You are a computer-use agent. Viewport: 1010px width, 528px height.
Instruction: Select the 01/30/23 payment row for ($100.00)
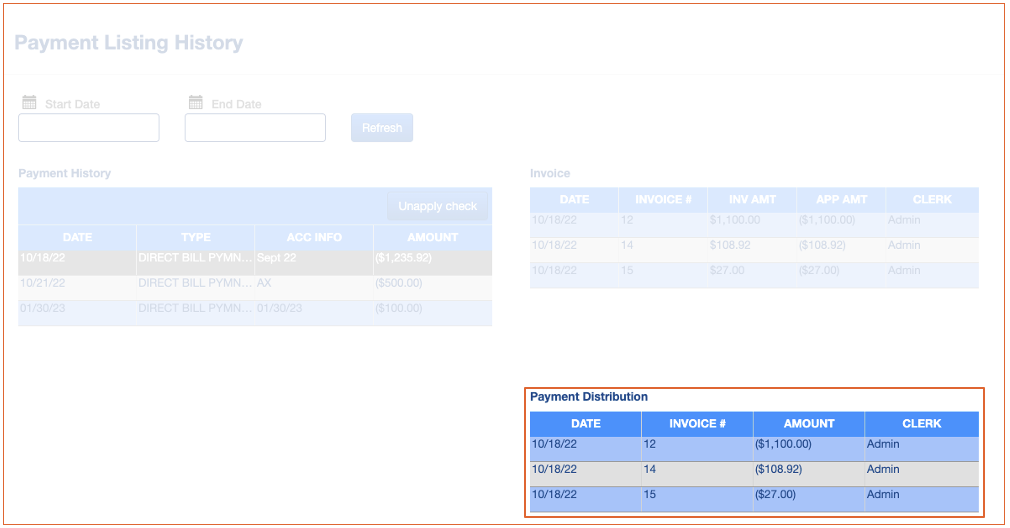pos(254,308)
